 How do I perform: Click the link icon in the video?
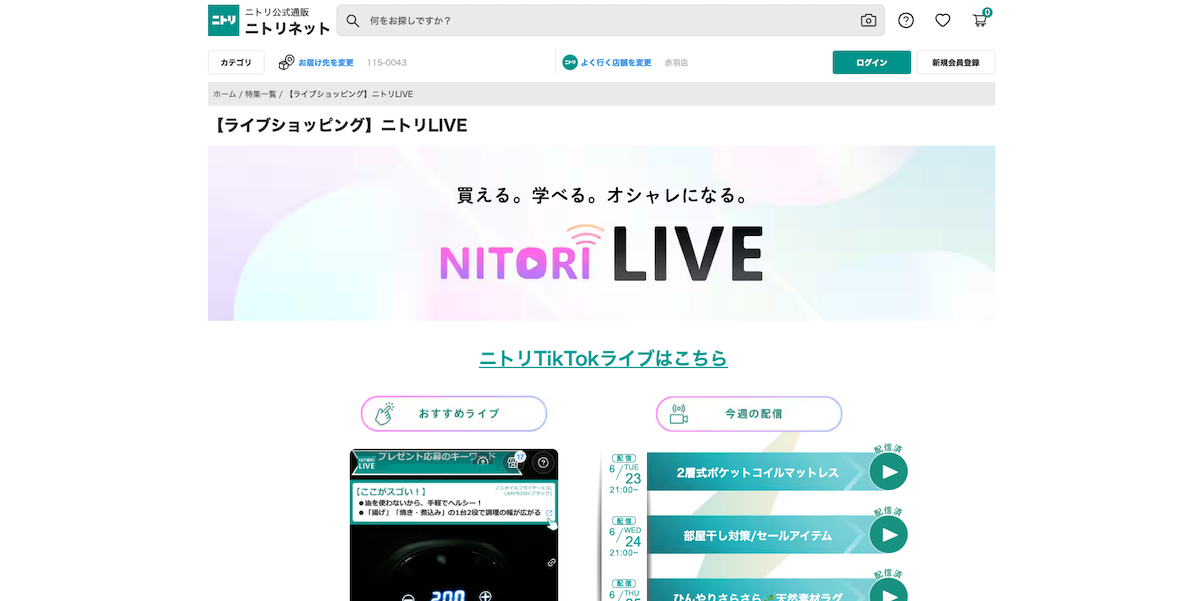tap(550, 563)
